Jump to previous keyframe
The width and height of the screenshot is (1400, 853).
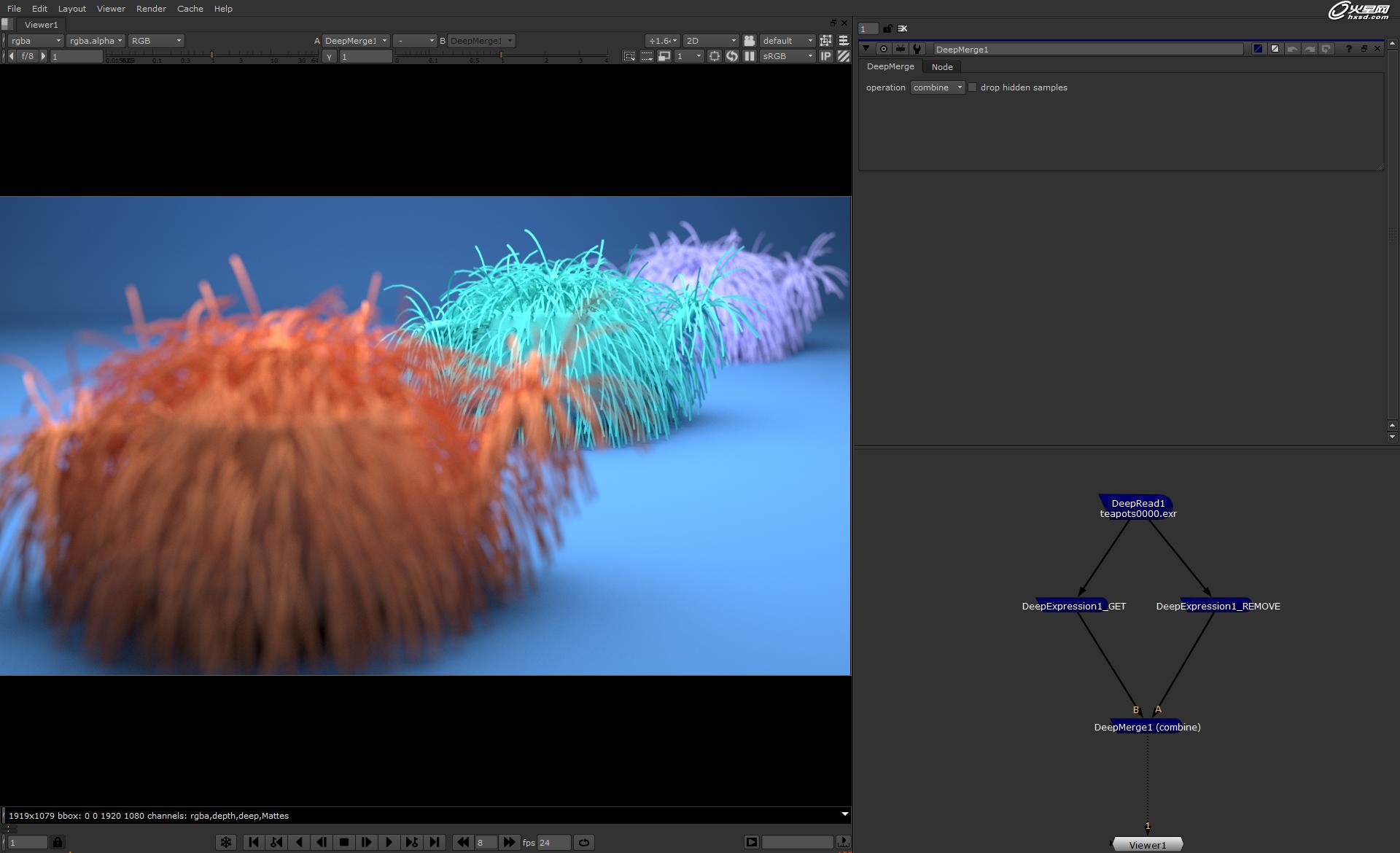[x=276, y=842]
